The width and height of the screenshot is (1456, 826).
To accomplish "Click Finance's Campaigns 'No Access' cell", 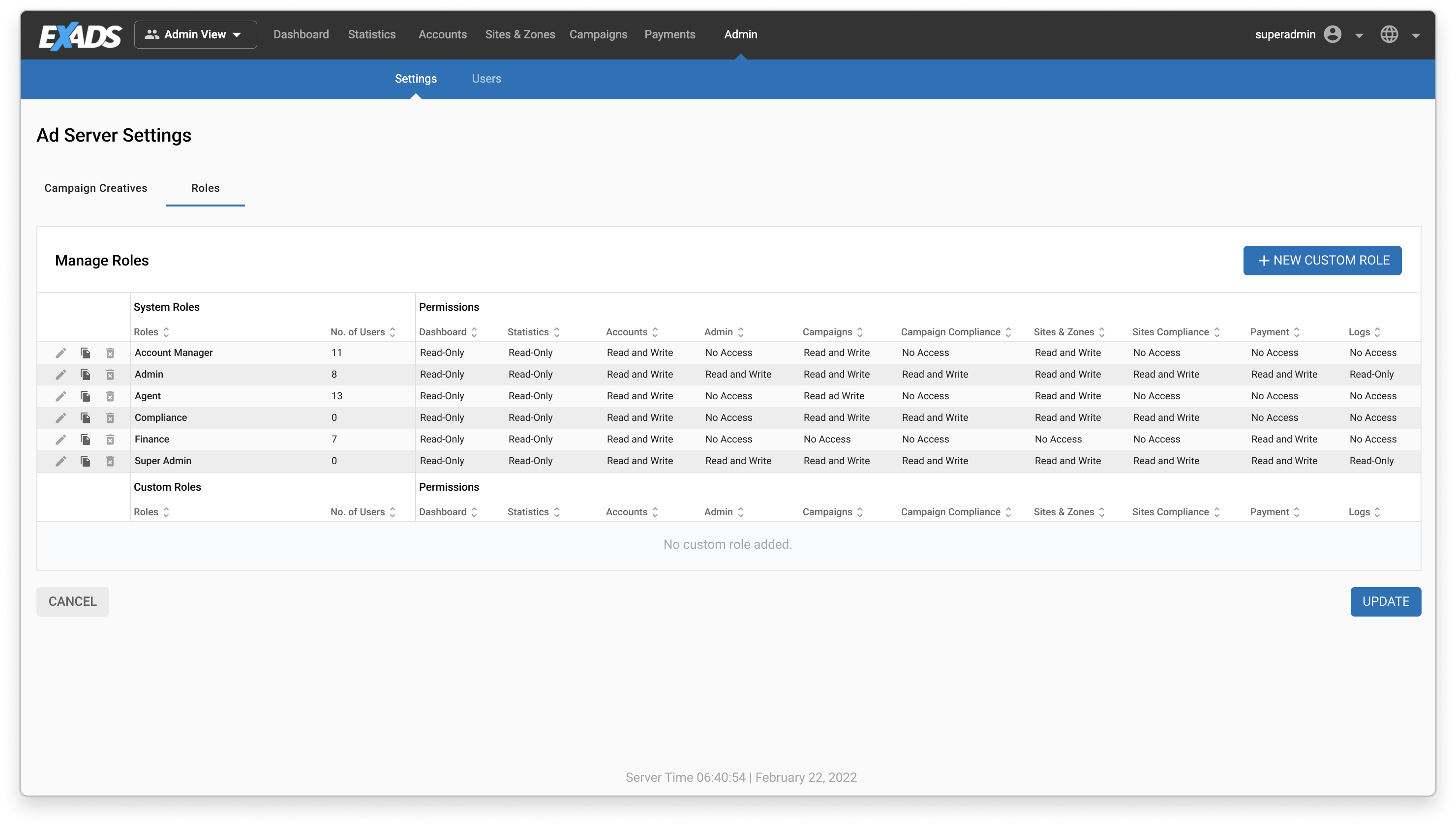I will (x=827, y=439).
